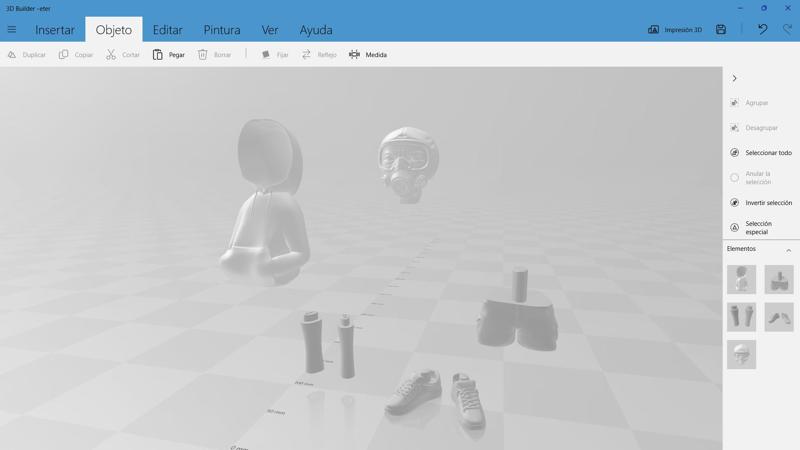
Task: Select the Objeto tab
Action: pyautogui.click(x=113, y=30)
